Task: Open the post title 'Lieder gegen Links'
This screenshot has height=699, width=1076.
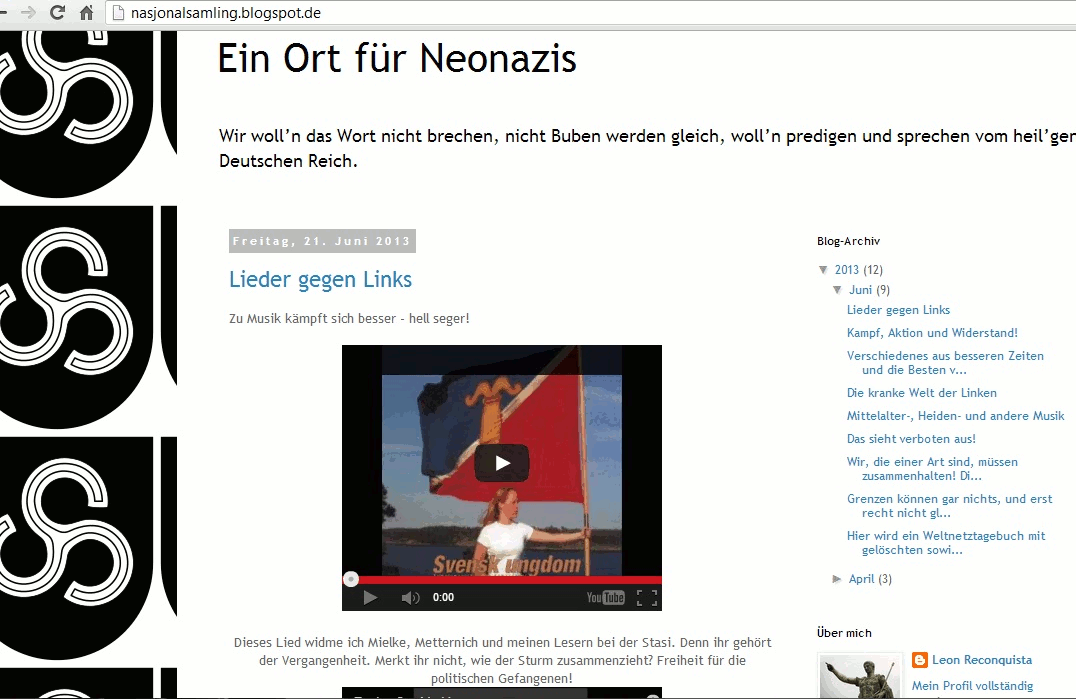Action: [x=320, y=279]
